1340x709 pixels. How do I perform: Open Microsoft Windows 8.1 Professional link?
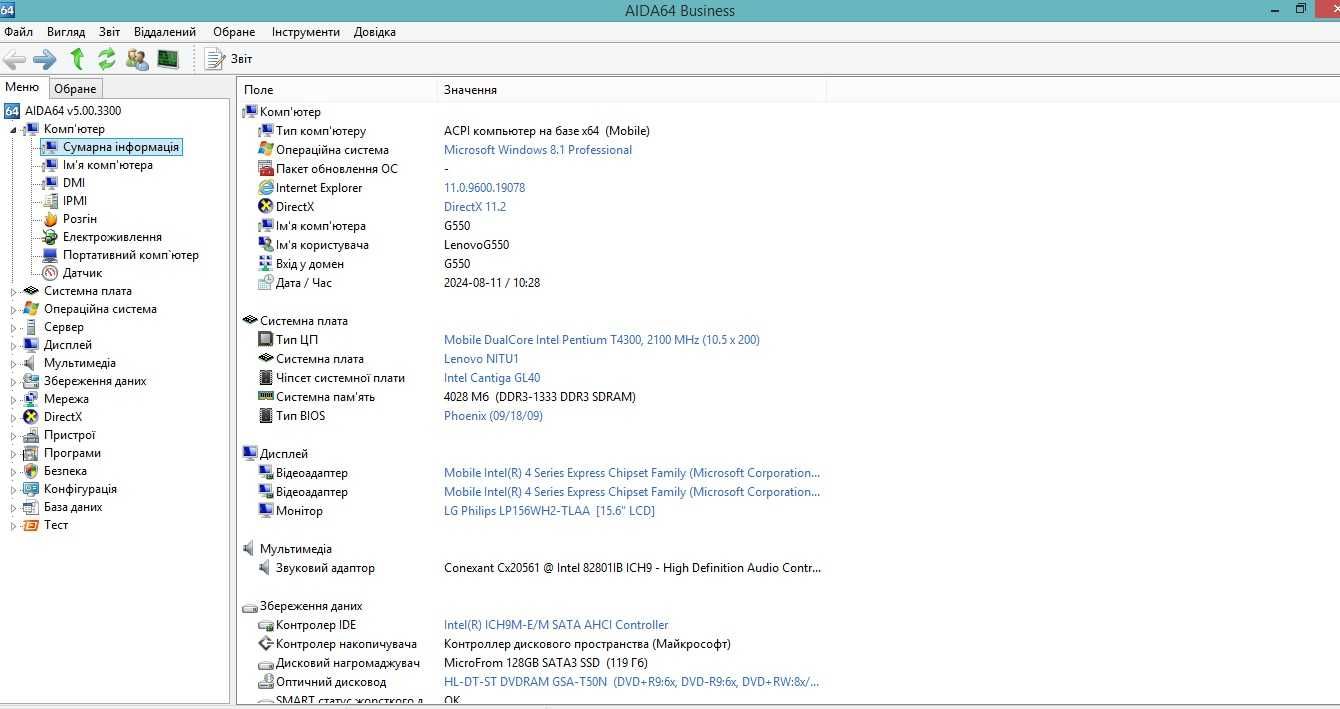(538, 150)
